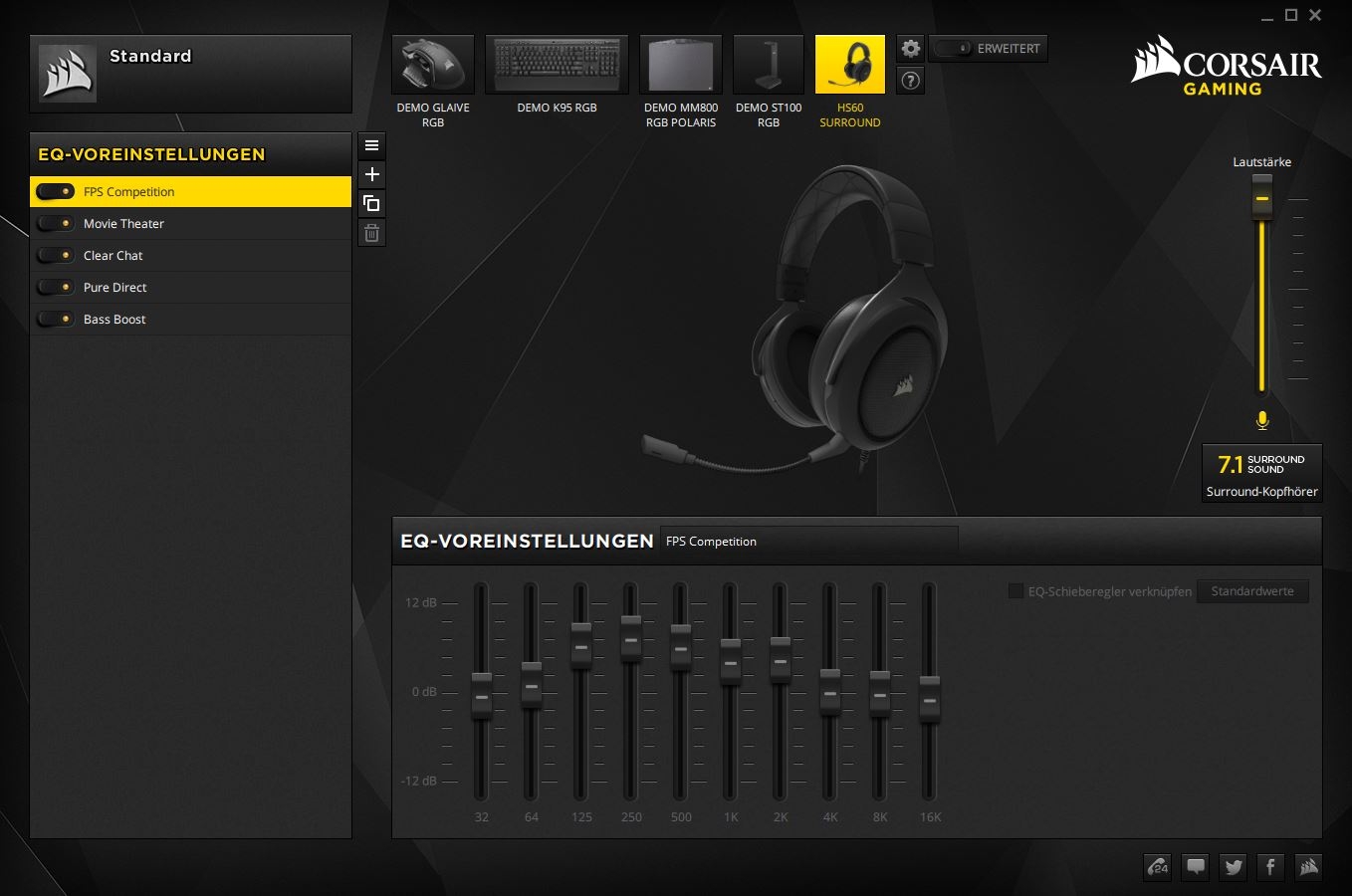Toggle the Movie Theater preset switch
This screenshot has width=1352, height=896.
[56, 224]
